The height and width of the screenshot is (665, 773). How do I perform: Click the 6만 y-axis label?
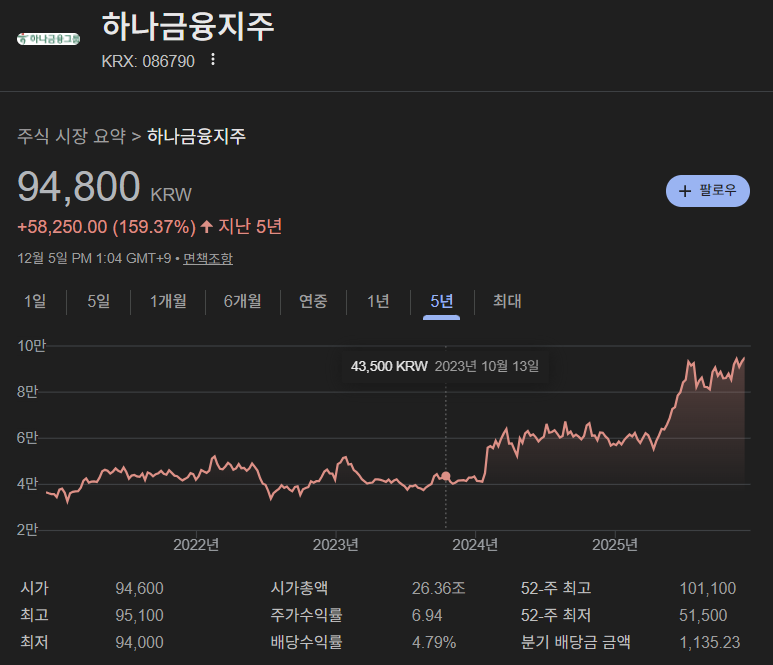pyautogui.click(x=27, y=438)
